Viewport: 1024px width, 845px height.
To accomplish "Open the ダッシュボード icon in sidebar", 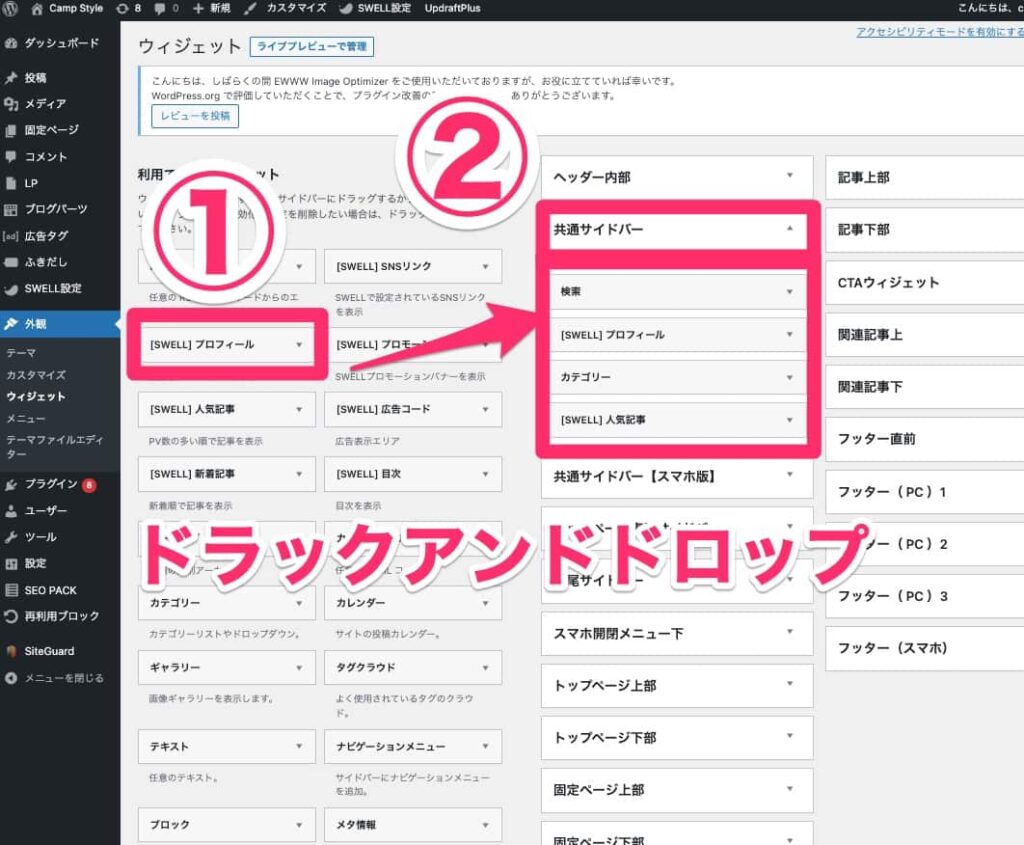I will (x=11, y=44).
